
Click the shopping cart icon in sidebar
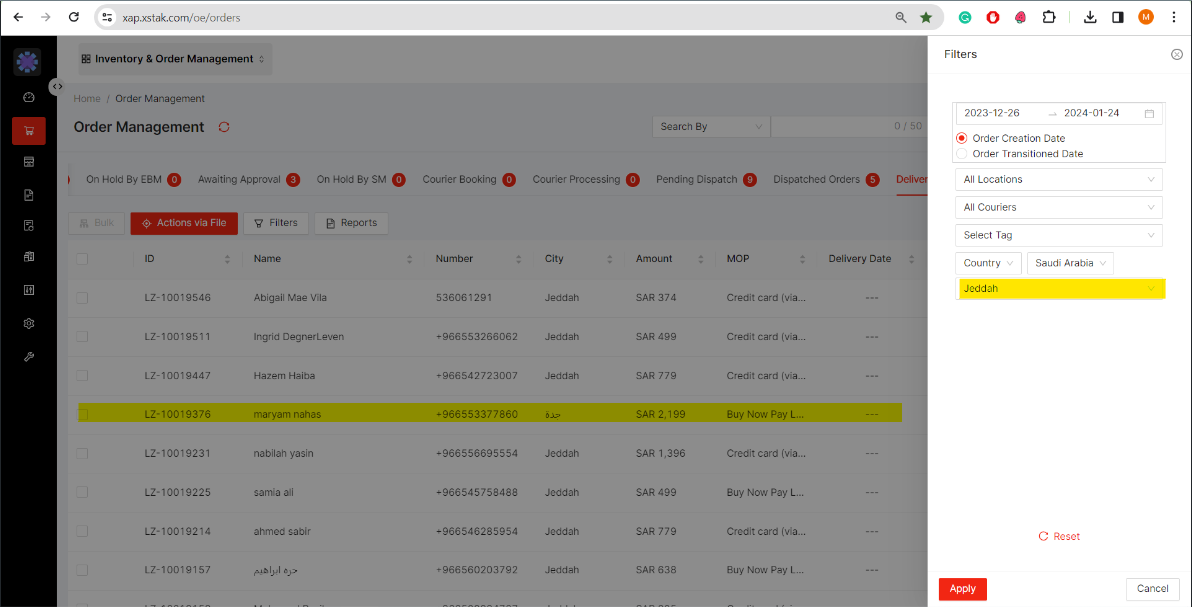tap(28, 130)
